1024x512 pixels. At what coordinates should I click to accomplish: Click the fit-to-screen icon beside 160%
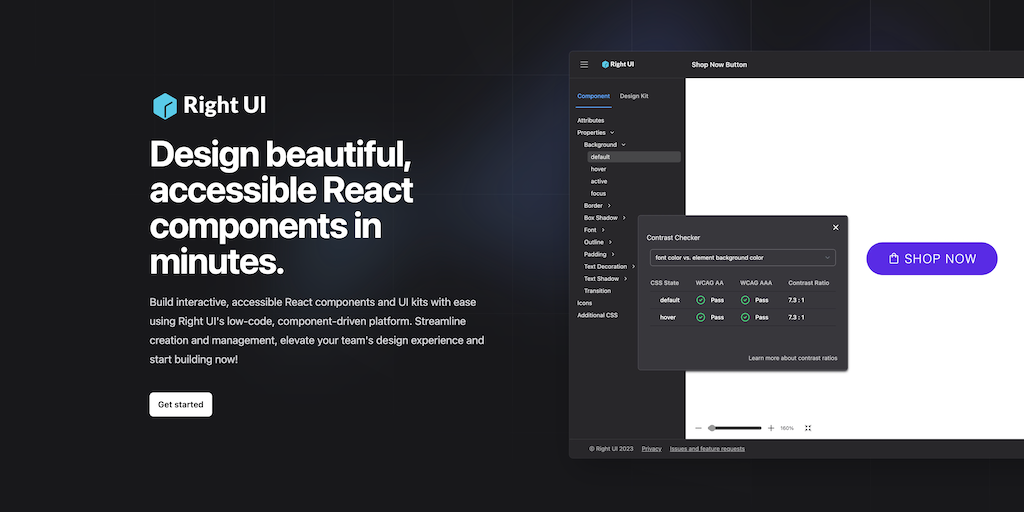tap(808, 428)
